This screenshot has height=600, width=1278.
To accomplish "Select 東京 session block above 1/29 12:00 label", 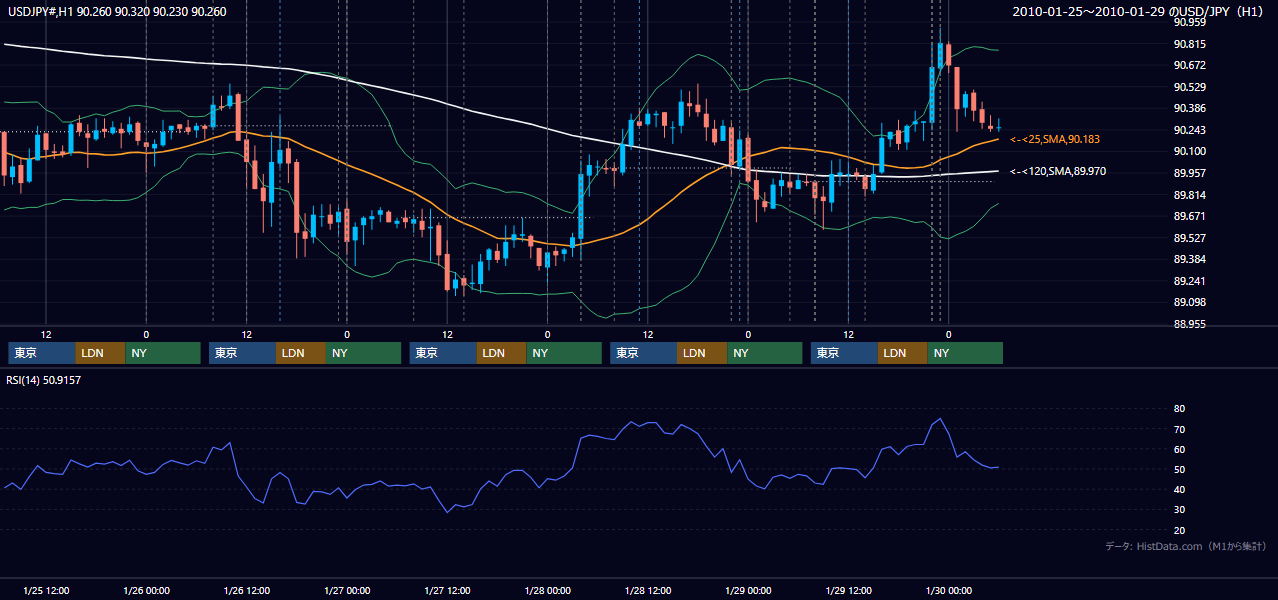I will (845, 353).
